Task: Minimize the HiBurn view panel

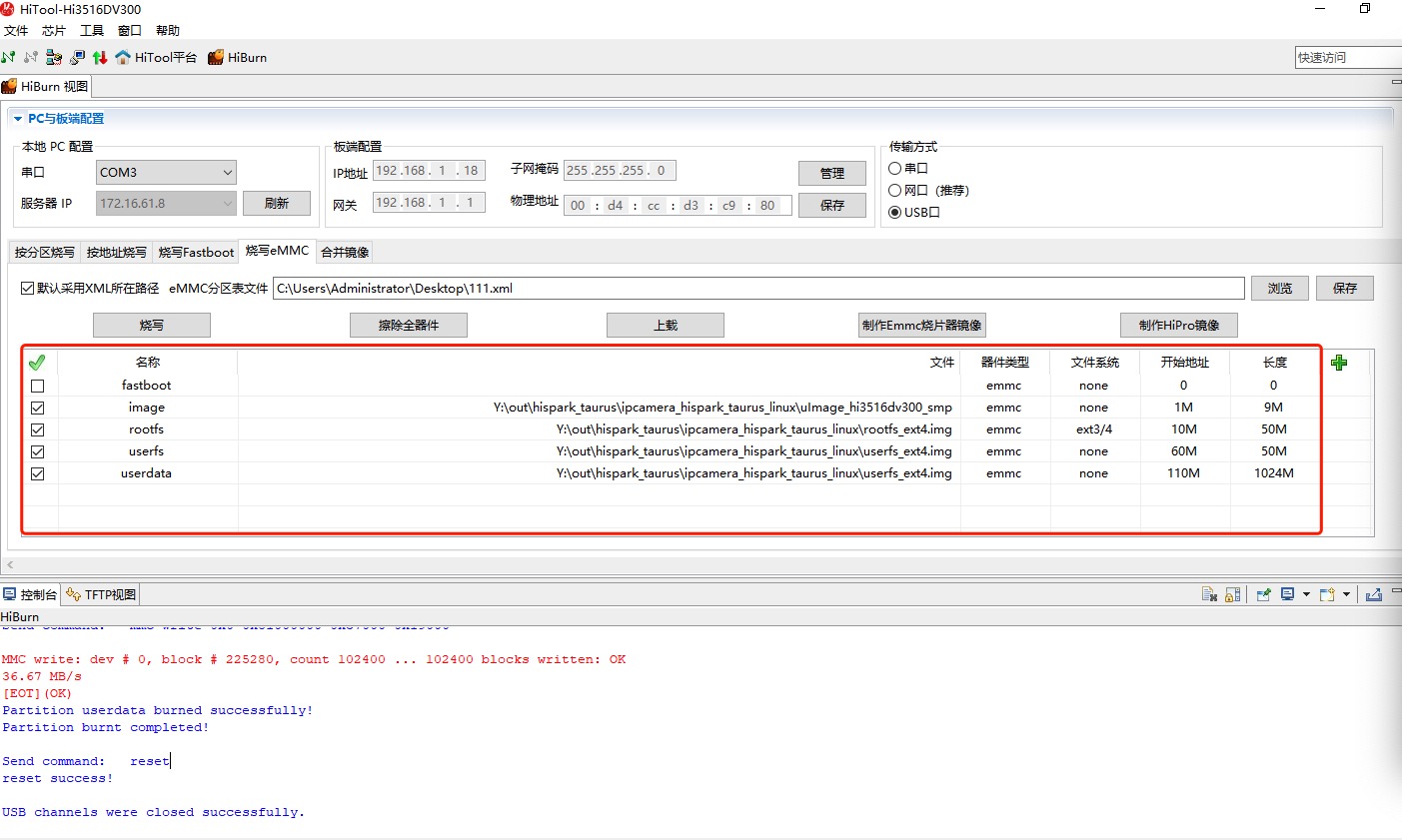Action: (x=1397, y=82)
